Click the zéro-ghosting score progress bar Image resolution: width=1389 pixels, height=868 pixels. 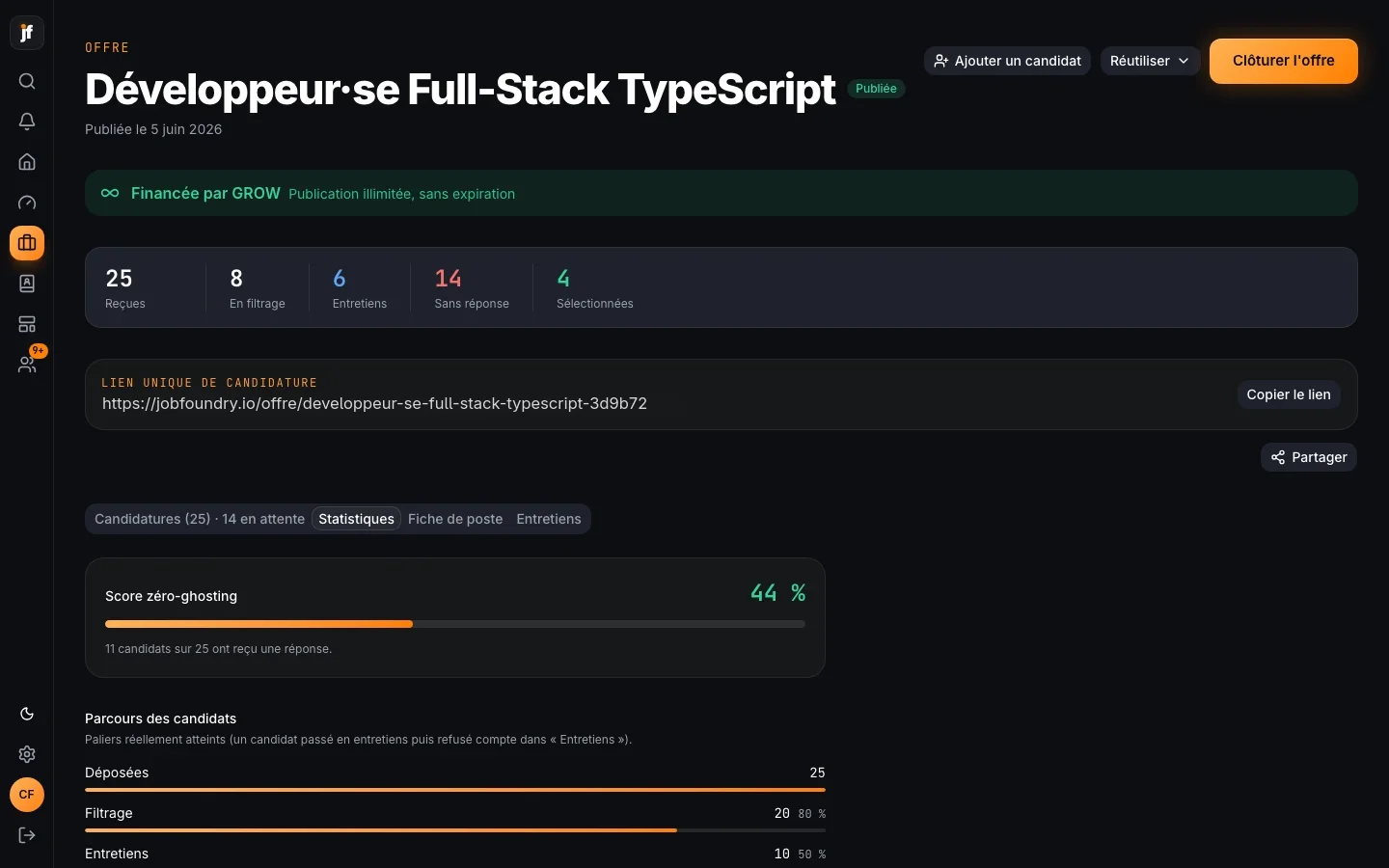click(x=455, y=624)
